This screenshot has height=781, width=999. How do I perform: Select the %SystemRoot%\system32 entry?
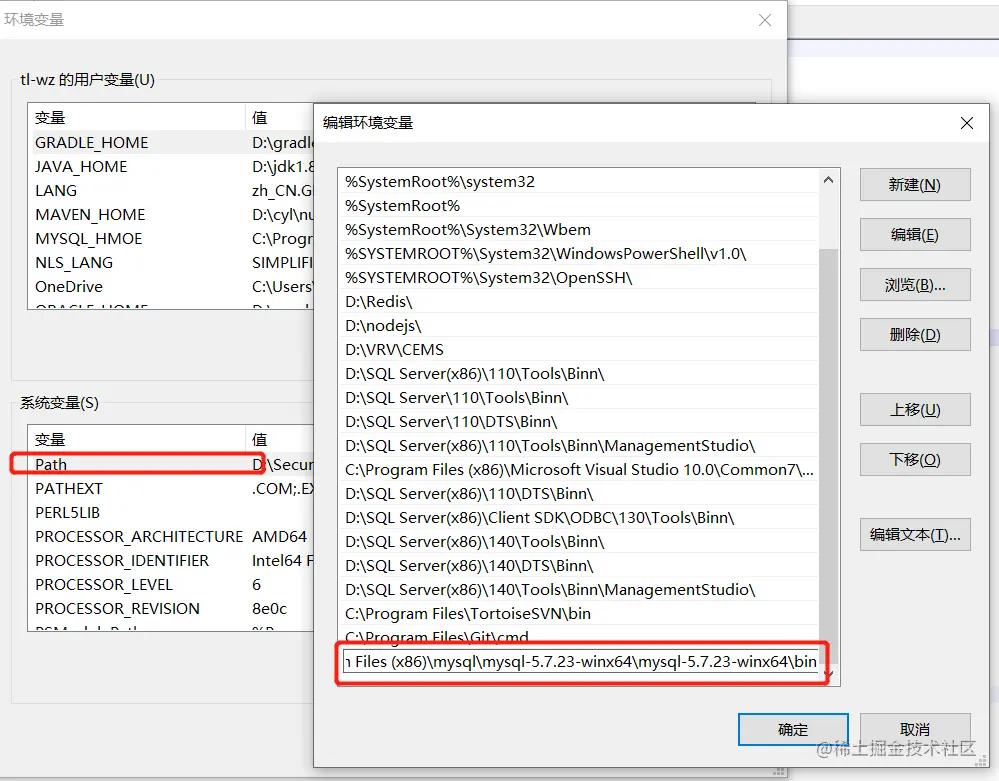click(x=579, y=182)
